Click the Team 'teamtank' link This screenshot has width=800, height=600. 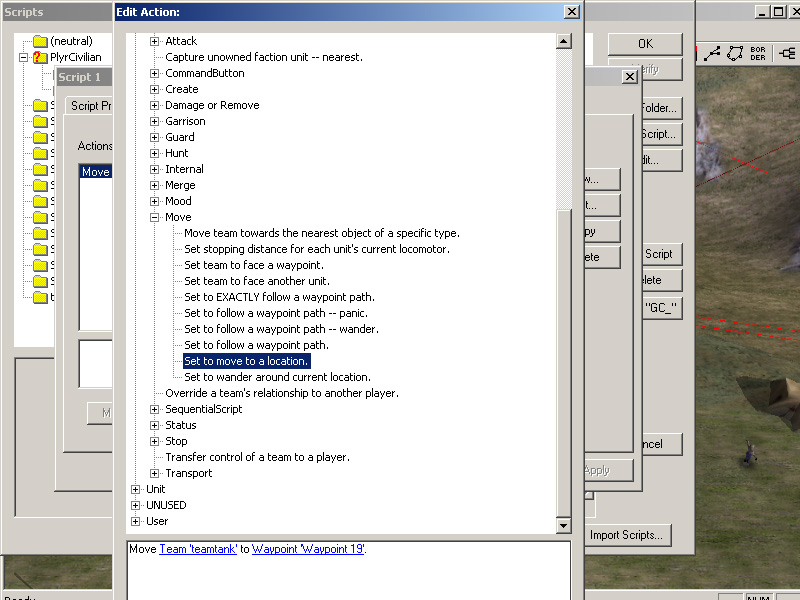click(198, 549)
